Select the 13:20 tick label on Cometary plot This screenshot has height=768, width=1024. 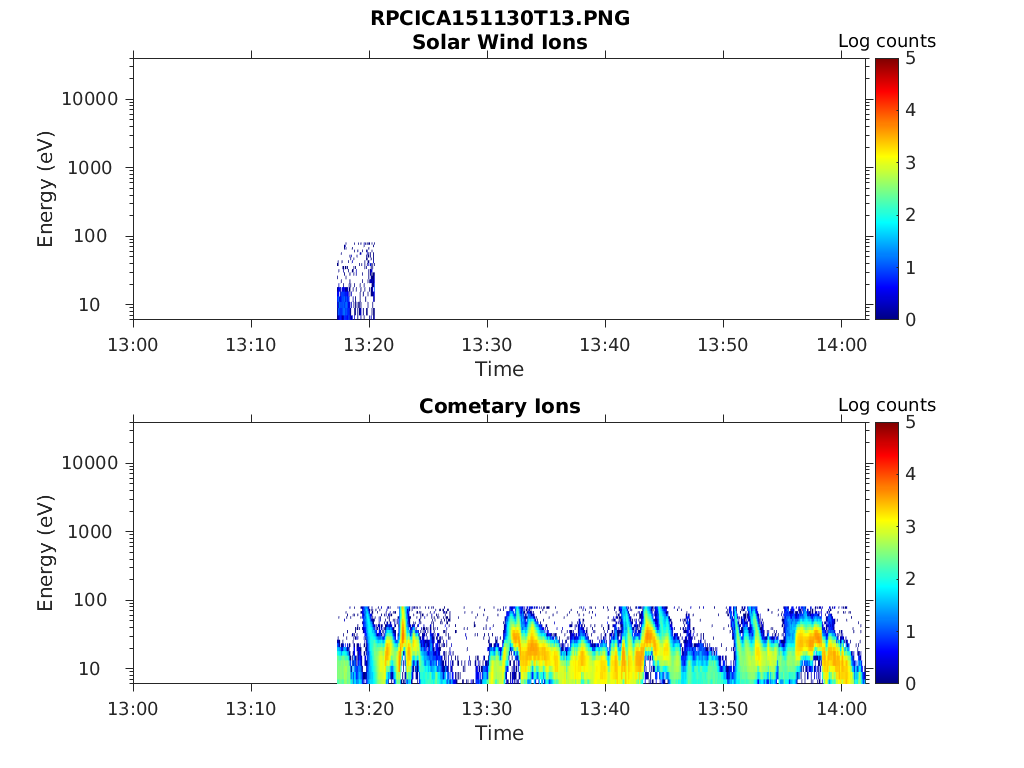(369, 709)
